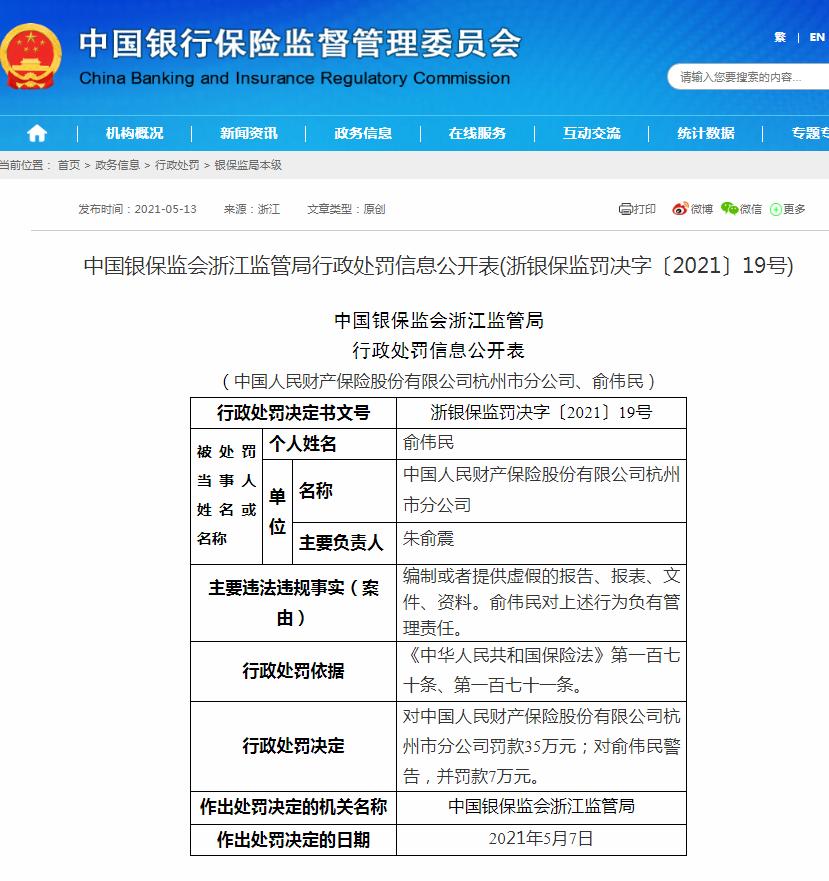This screenshot has height=881, width=829.
Task: Focus the site search input field
Action: point(748,77)
